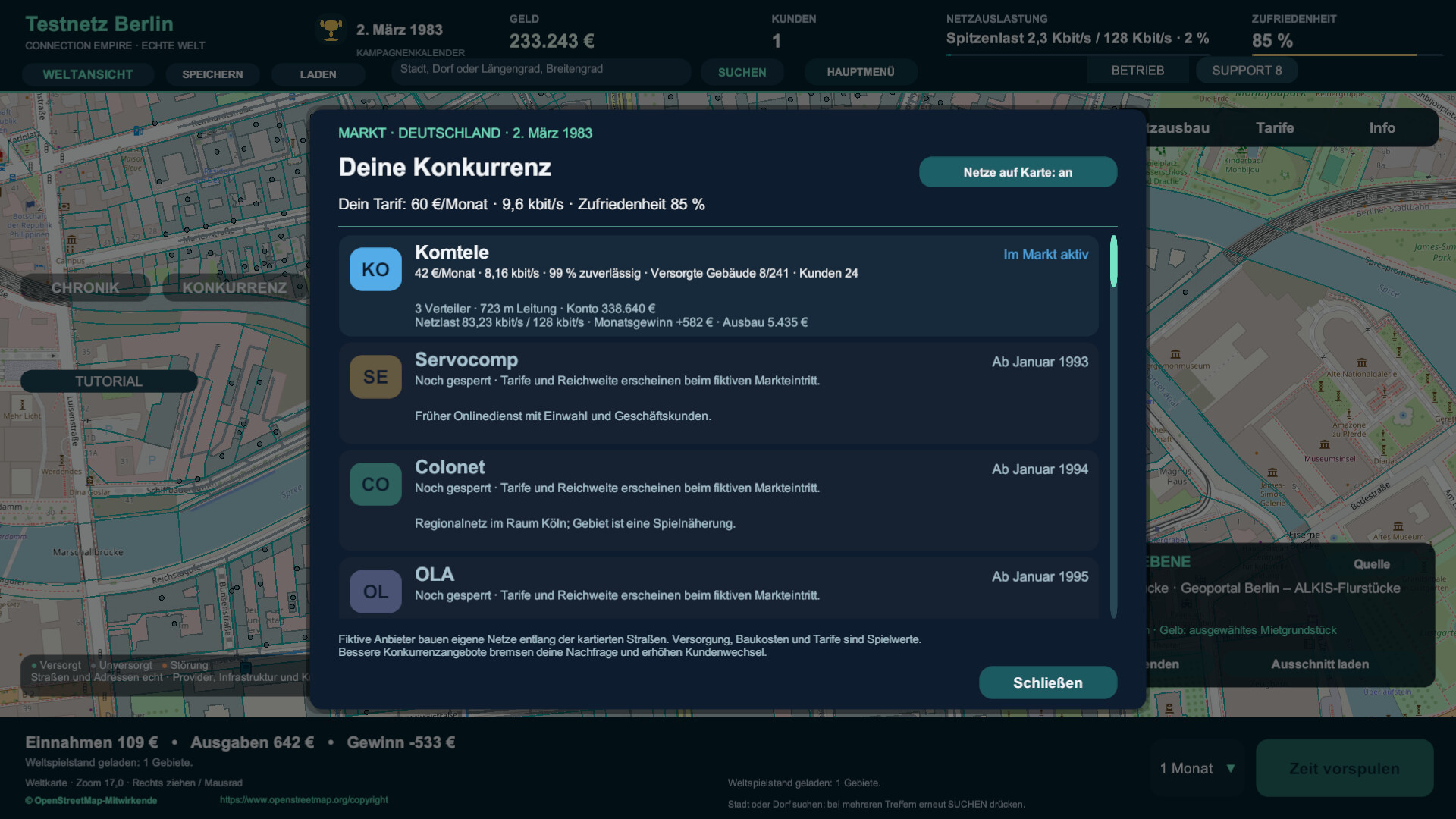The height and width of the screenshot is (819, 1456).
Task: Click the Gewinn -533 € status text
Action: [401, 742]
